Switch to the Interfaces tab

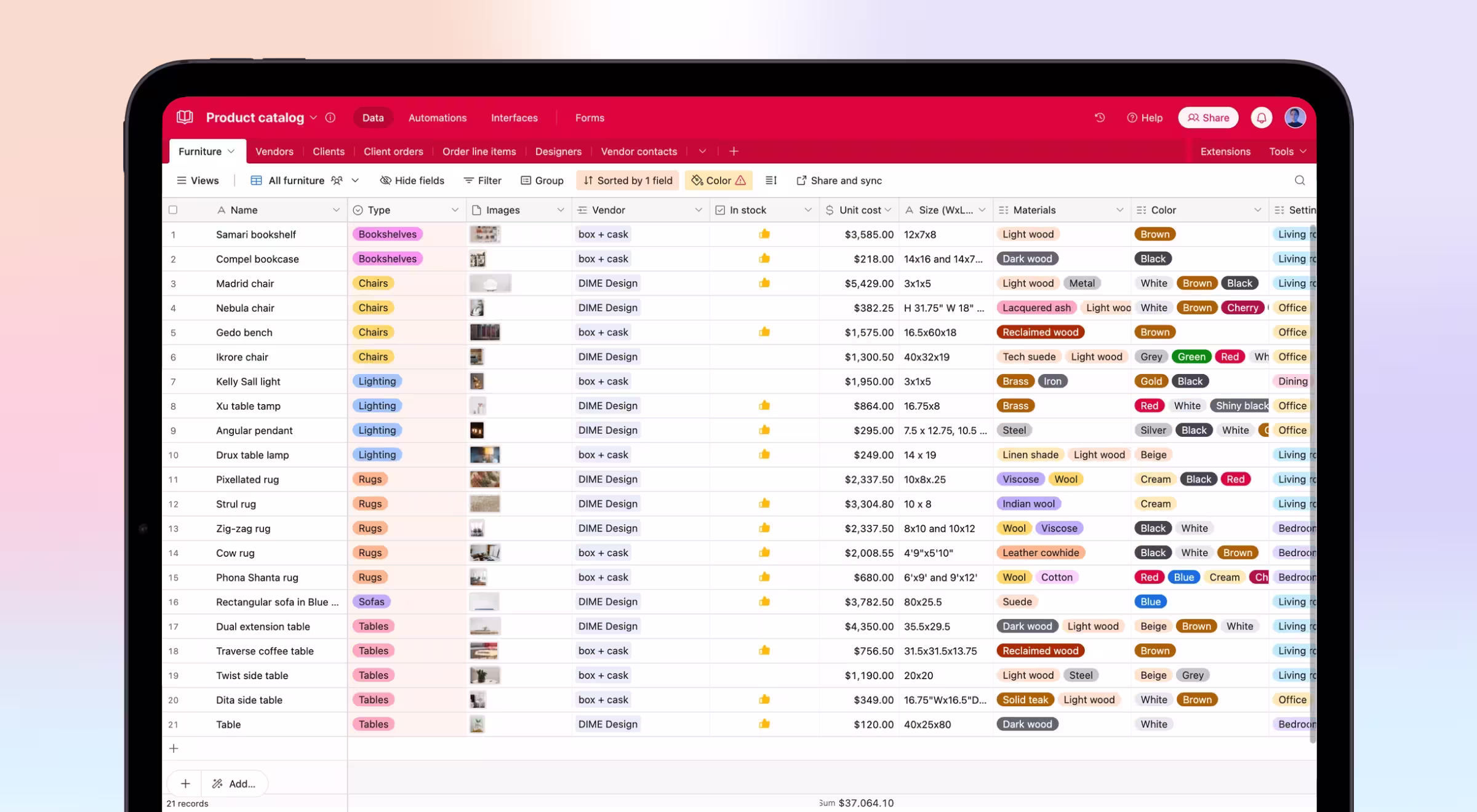pos(514,117)
